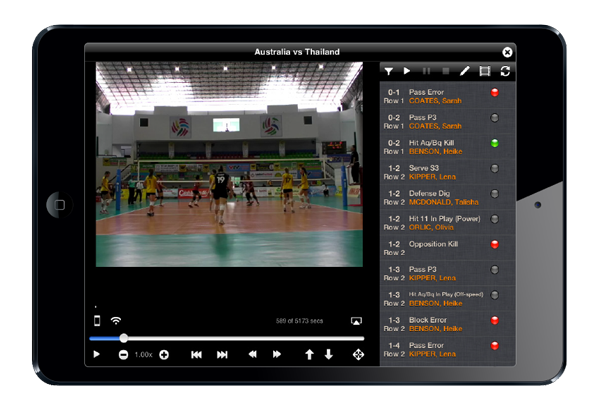This screenshot has width=600, height=409.
Task: Toggle gray indicator on Hit Aq/Bq In Play (Off-speed)
Action: (495, 295)
